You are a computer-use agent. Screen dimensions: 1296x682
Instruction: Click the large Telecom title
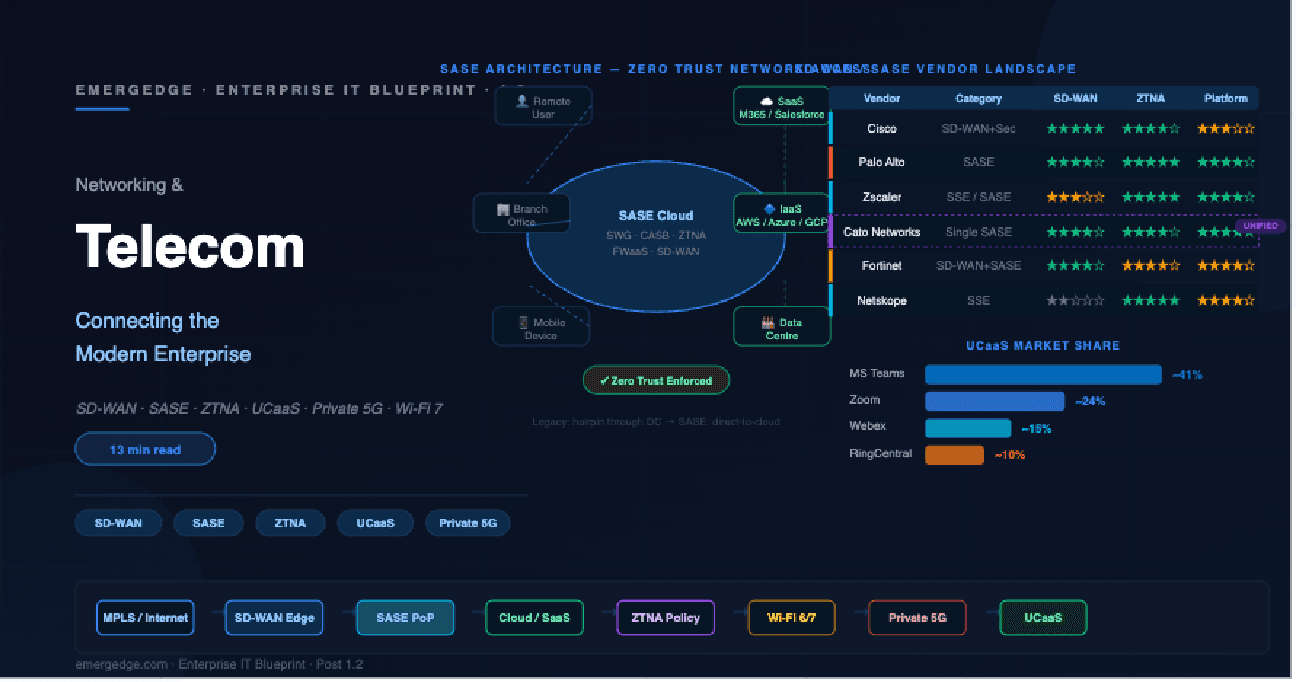pyautogui.click(x=190, y=245)
